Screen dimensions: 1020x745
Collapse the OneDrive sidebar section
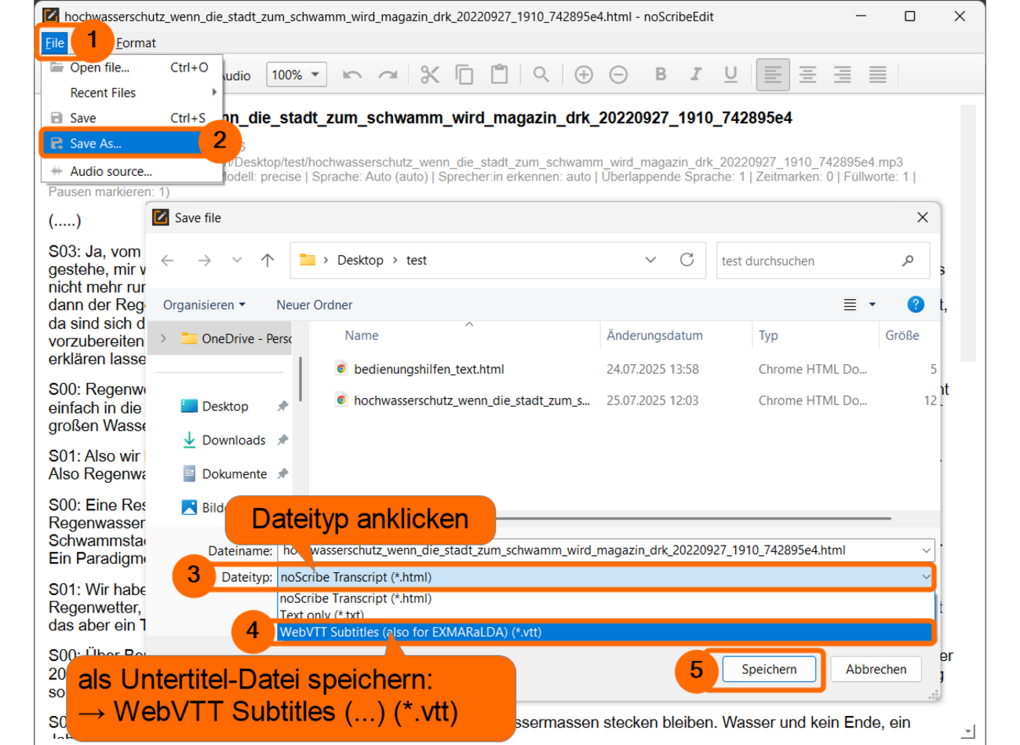163,337
